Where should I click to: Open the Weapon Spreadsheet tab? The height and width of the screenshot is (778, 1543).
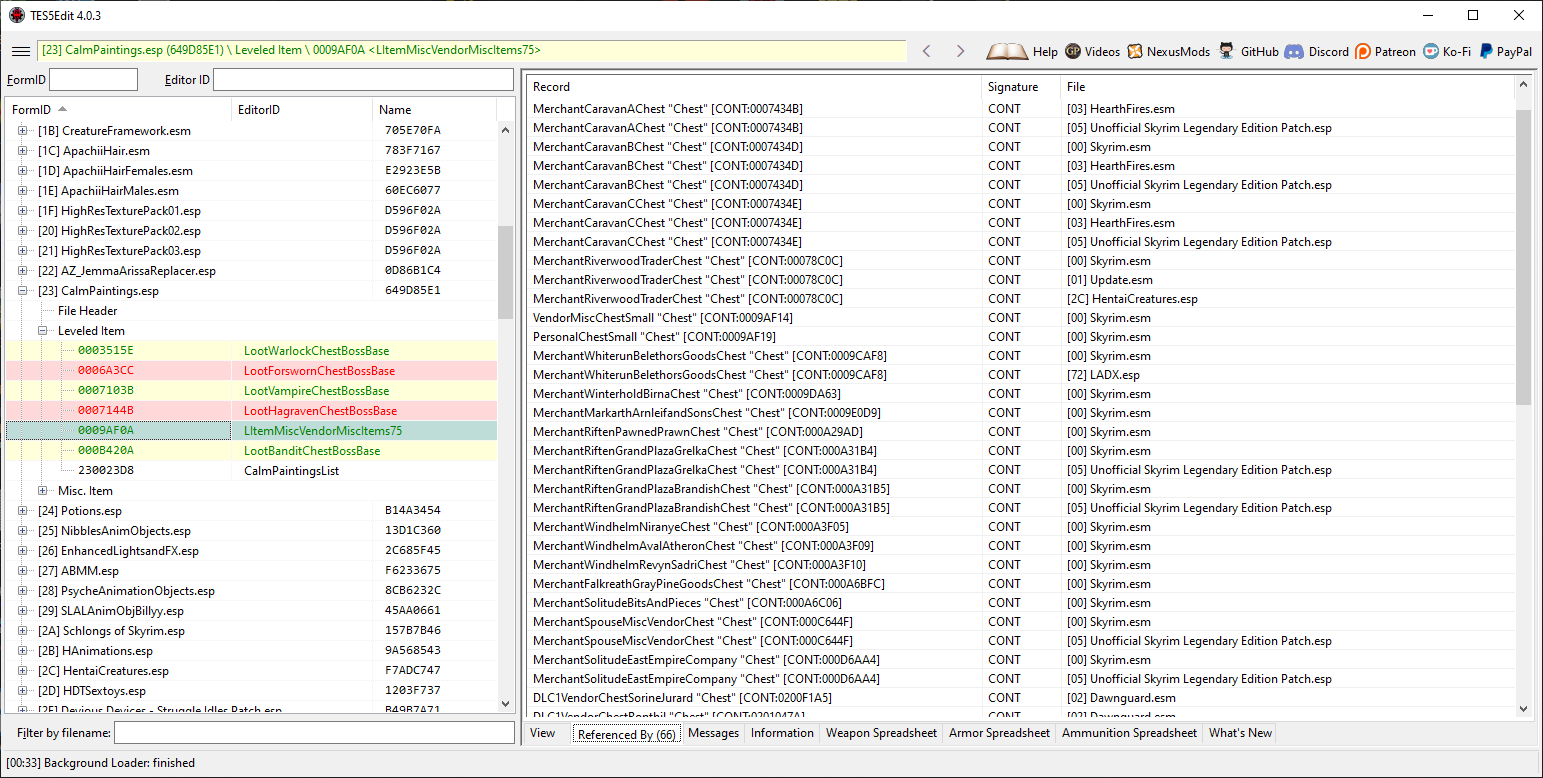[x=881, y=733]
